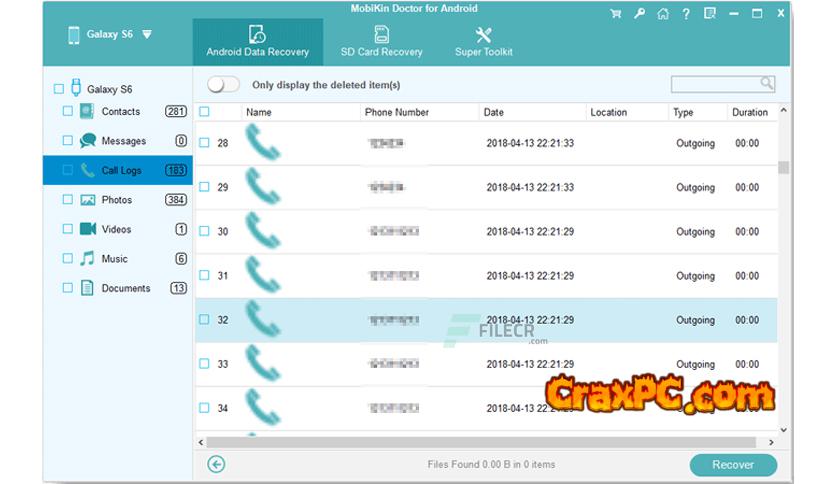The image size is (836, 484).
Task: Click phone icon in row 28
Action: pos(262,143)
